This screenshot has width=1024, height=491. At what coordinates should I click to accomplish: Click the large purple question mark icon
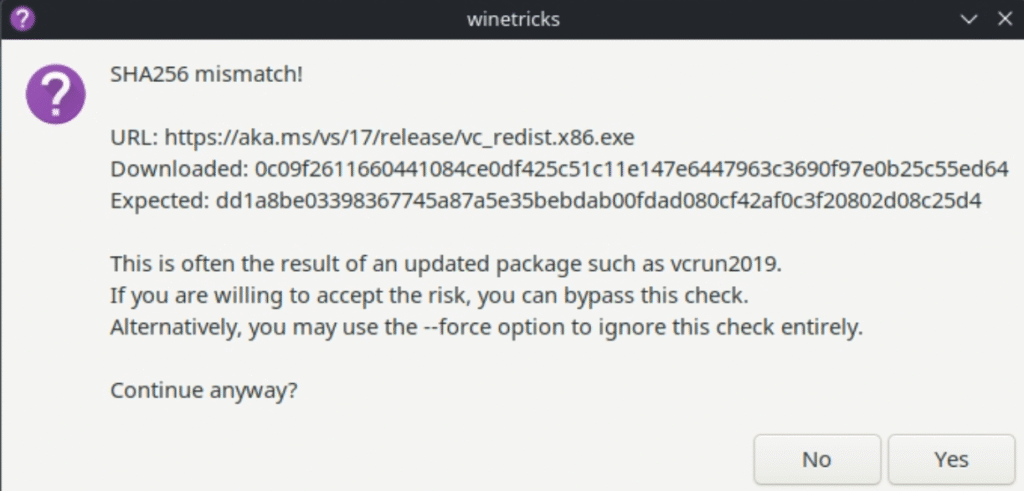[x=56, y=95]
